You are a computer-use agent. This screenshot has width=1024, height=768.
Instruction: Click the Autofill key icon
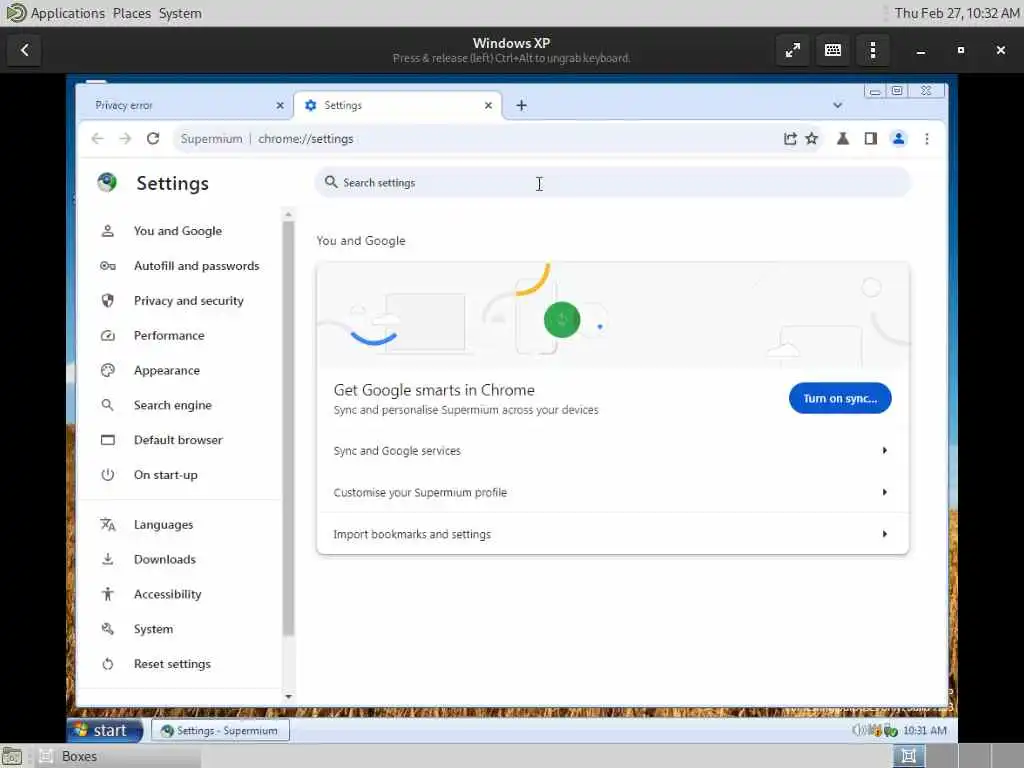108,266
